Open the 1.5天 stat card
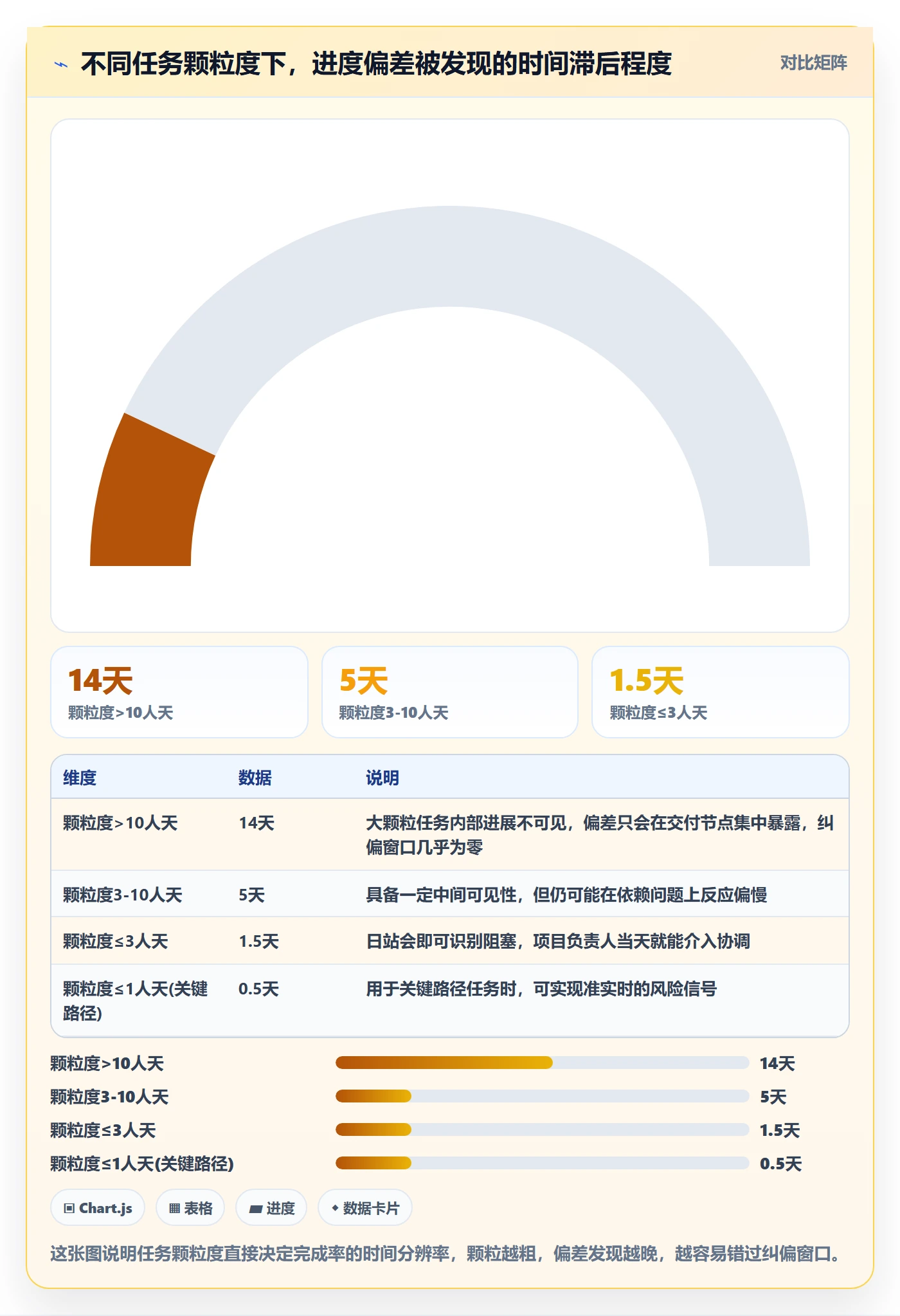 tap(721, 692)
